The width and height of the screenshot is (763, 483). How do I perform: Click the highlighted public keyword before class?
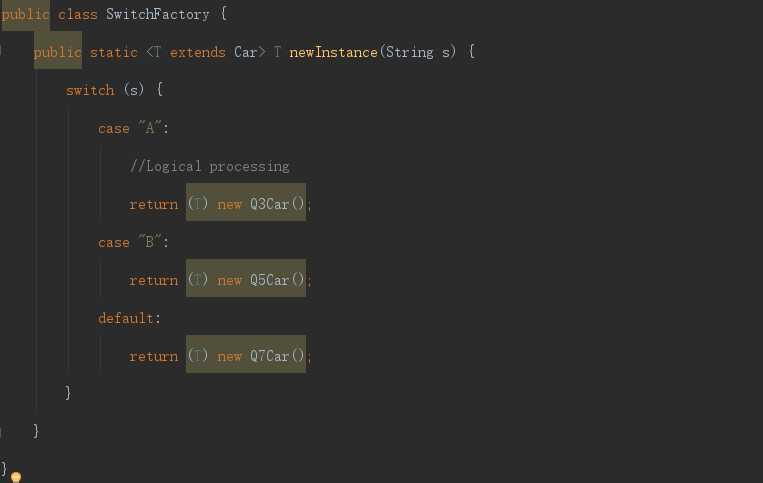[26, 14]
